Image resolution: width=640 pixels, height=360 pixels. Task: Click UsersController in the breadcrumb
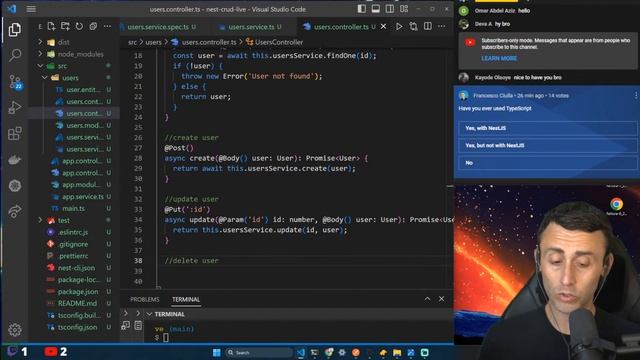click(x=279, y=42)
